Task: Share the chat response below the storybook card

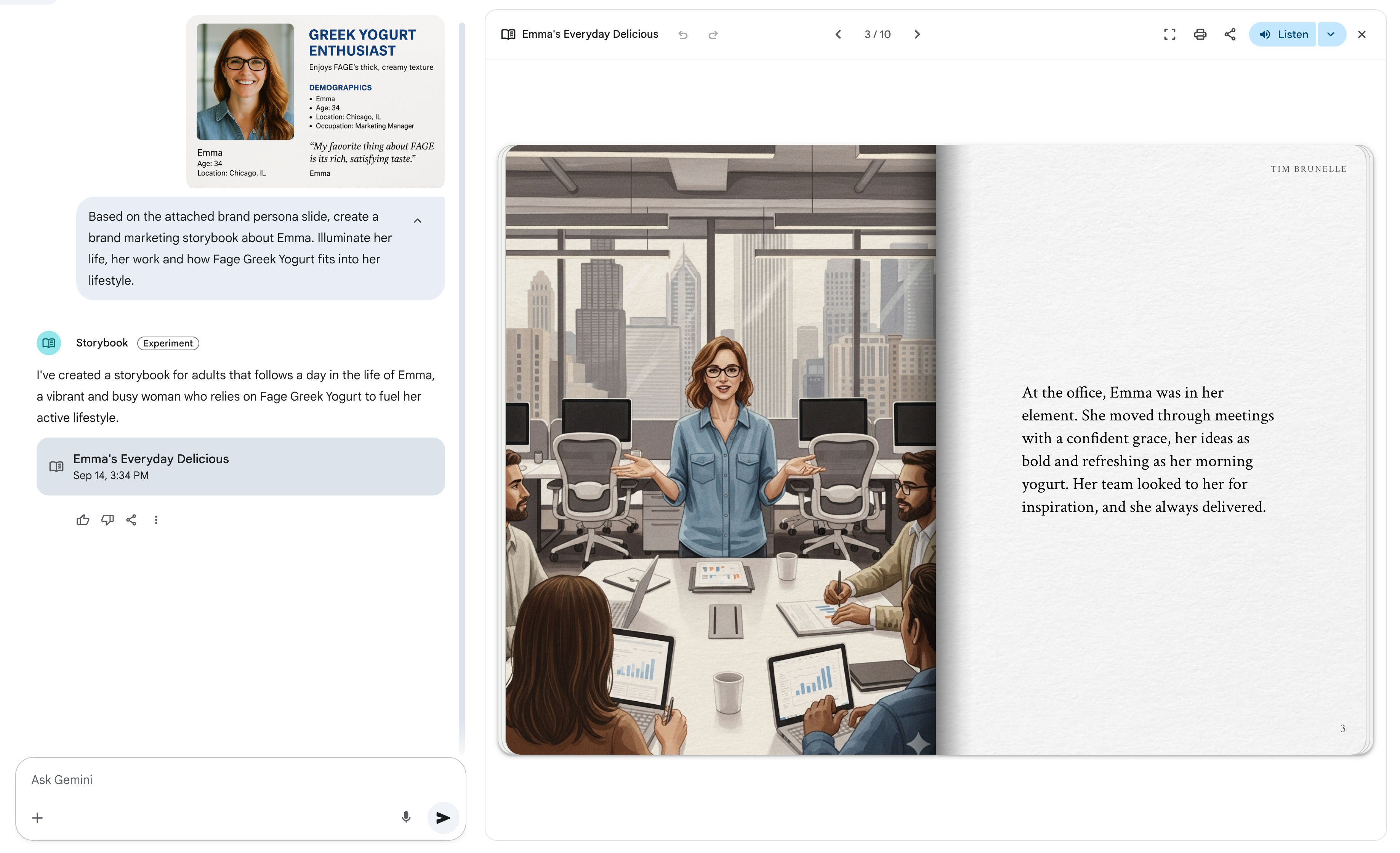Action: click(131, 520)
